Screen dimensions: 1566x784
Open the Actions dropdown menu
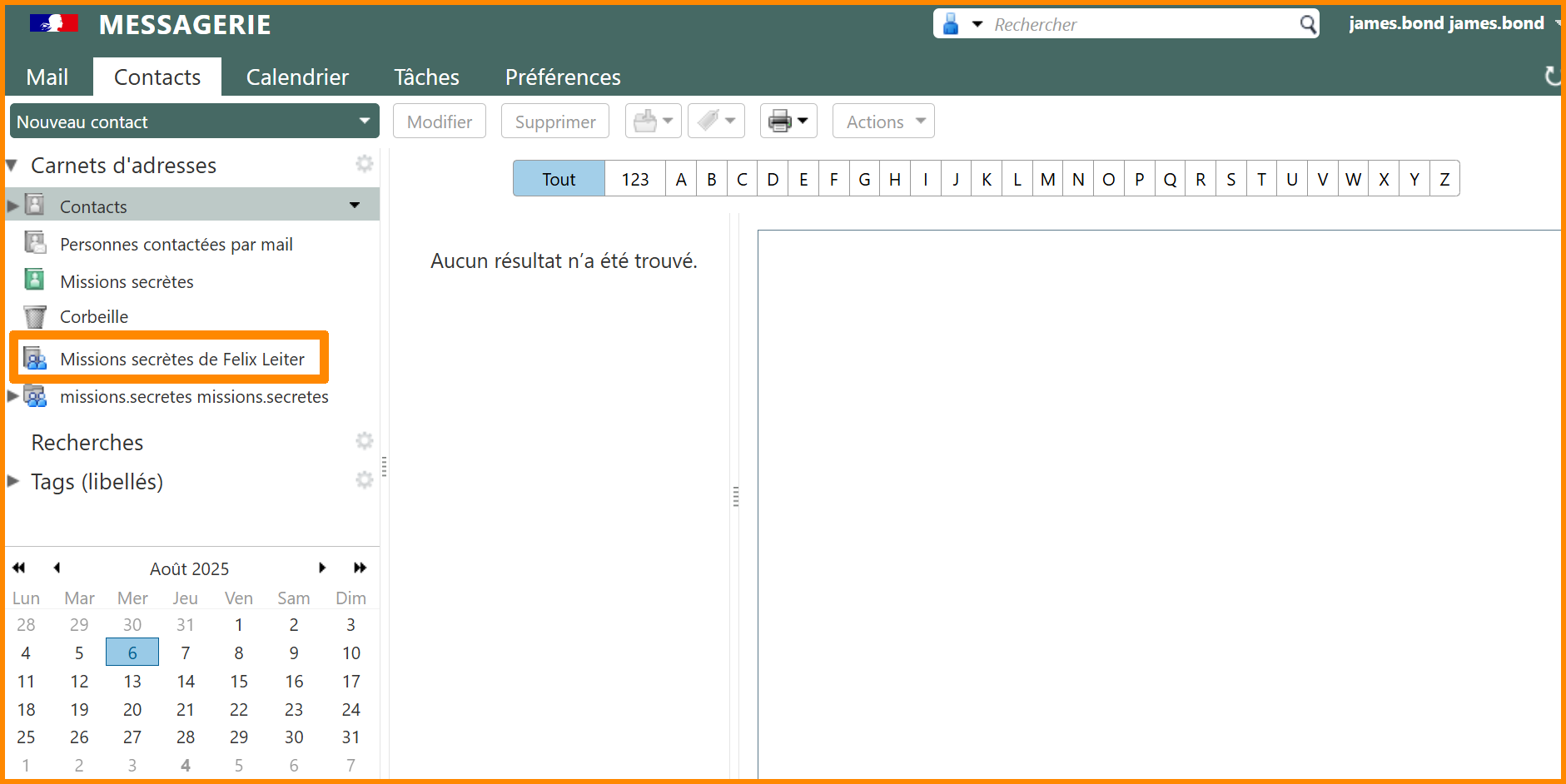pyautogui.click(x=883, y=122)
